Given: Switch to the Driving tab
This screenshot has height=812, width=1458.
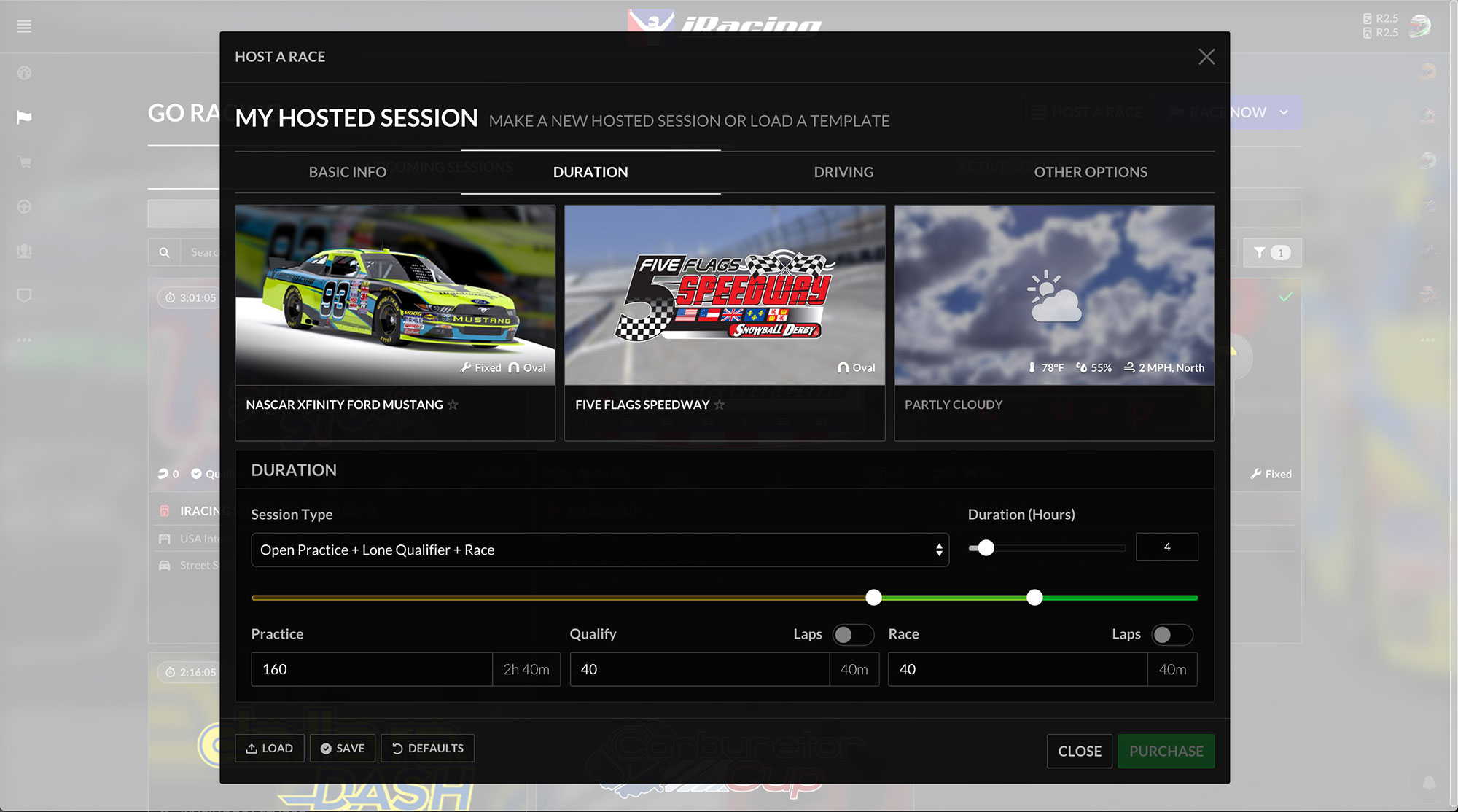Looking at the screenshot, I should click(x=843, y=172).
